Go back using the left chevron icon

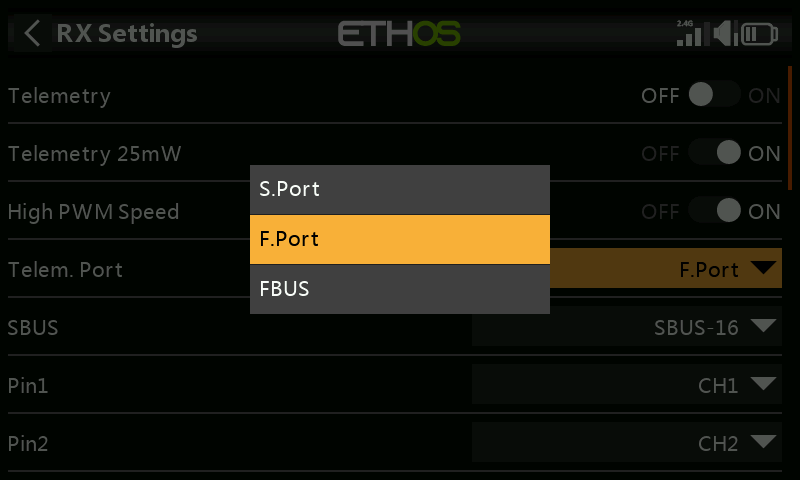(x=32, y=34)
